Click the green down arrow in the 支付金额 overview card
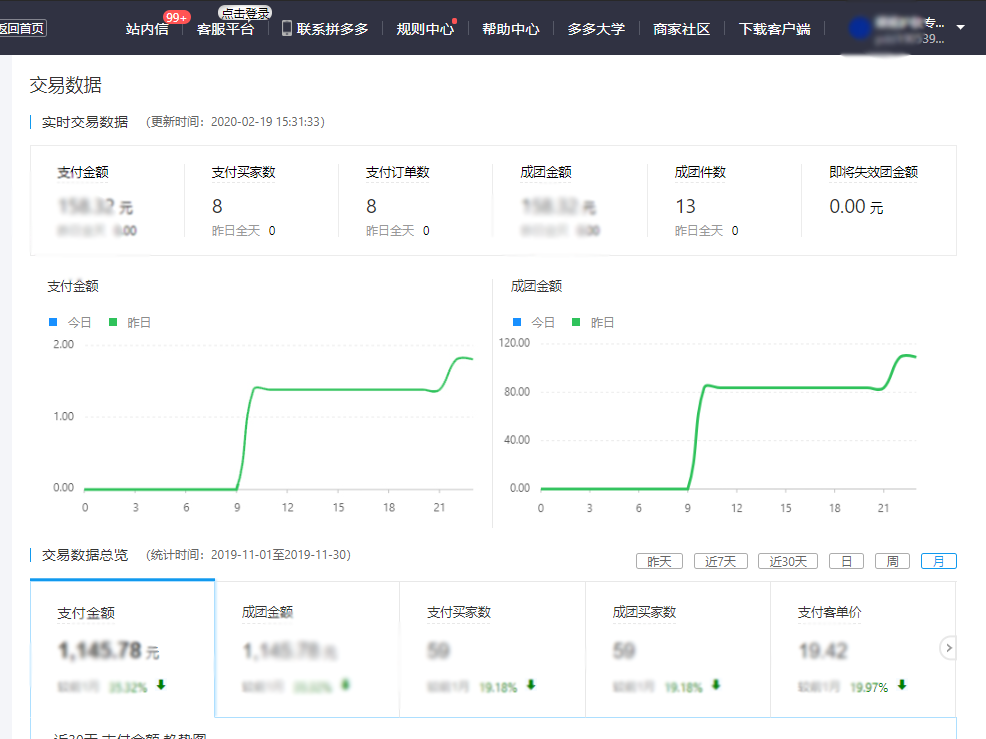The width and height of the screenshot is (986, 739). click(161, 686)
